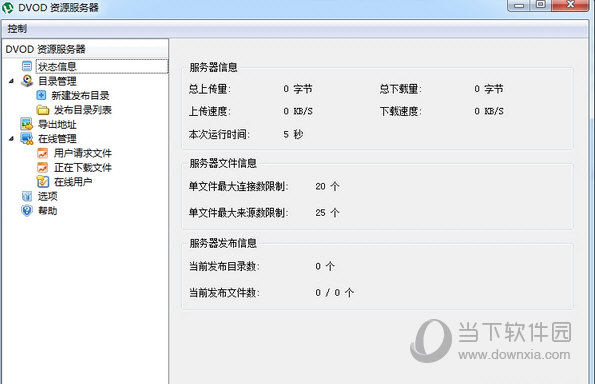Minimize the DVOD window
Image resolution: width=595 pixels, height=384 pixels.
pyautogui.click(x=519, y=5)
